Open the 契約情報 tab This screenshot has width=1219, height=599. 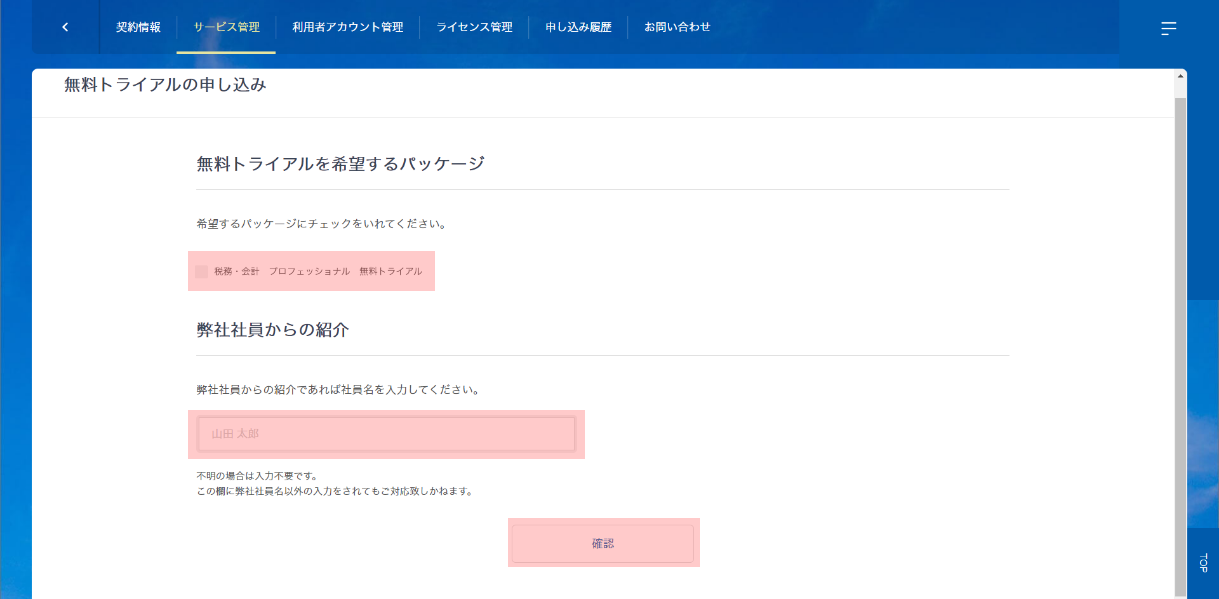[138, 27]
